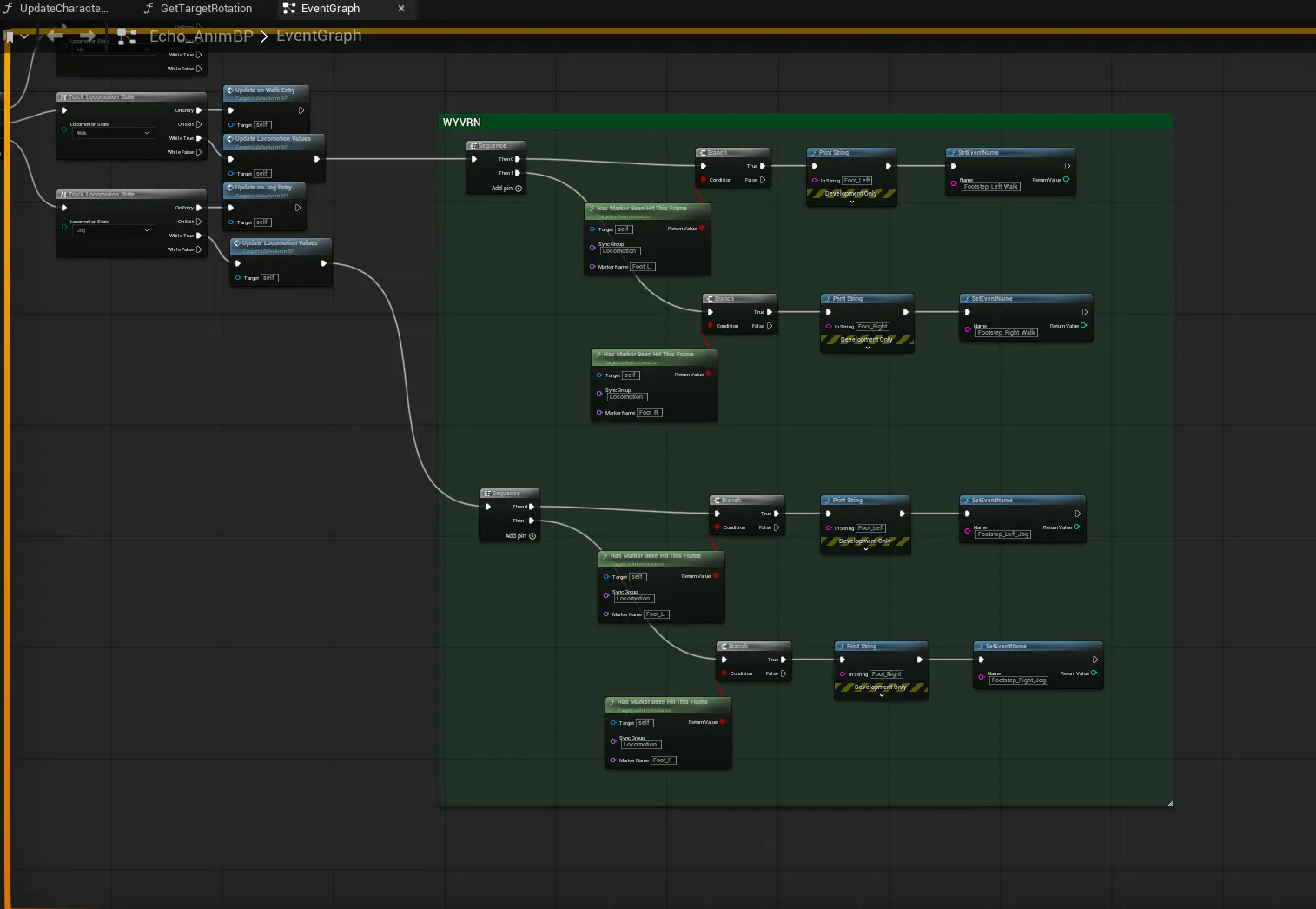The width and height of the screenshot is (1316, 909).
Task: Open the Locomotion State dropdown showing Jog
Action: (113, 230)
